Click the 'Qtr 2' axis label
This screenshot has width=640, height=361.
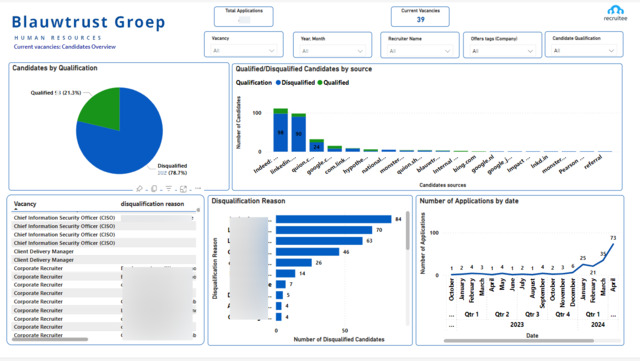(502, 314)
